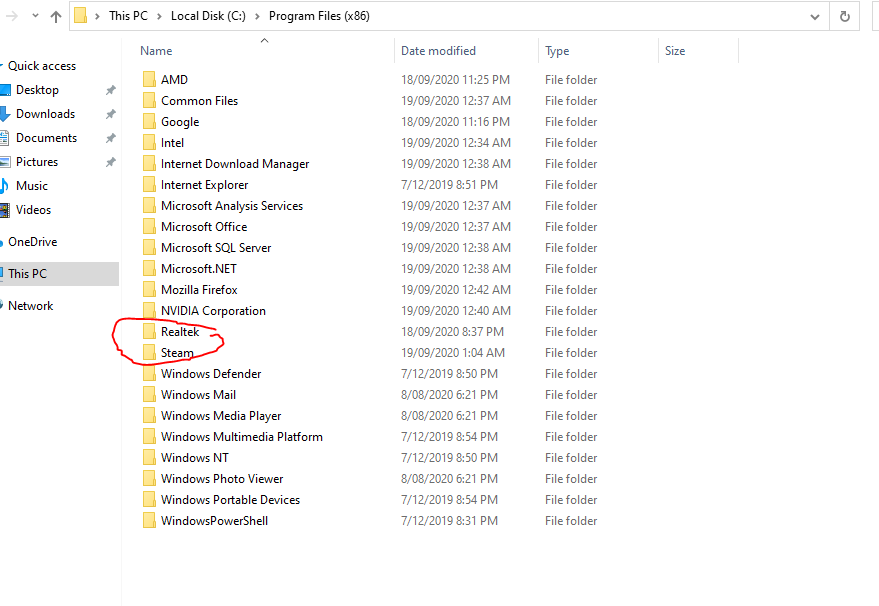Viewport: 879px width, 606px height.
Task: Click date 7/12/2019 8:51 PM of Internet Explorer
Action: [449, 185]
